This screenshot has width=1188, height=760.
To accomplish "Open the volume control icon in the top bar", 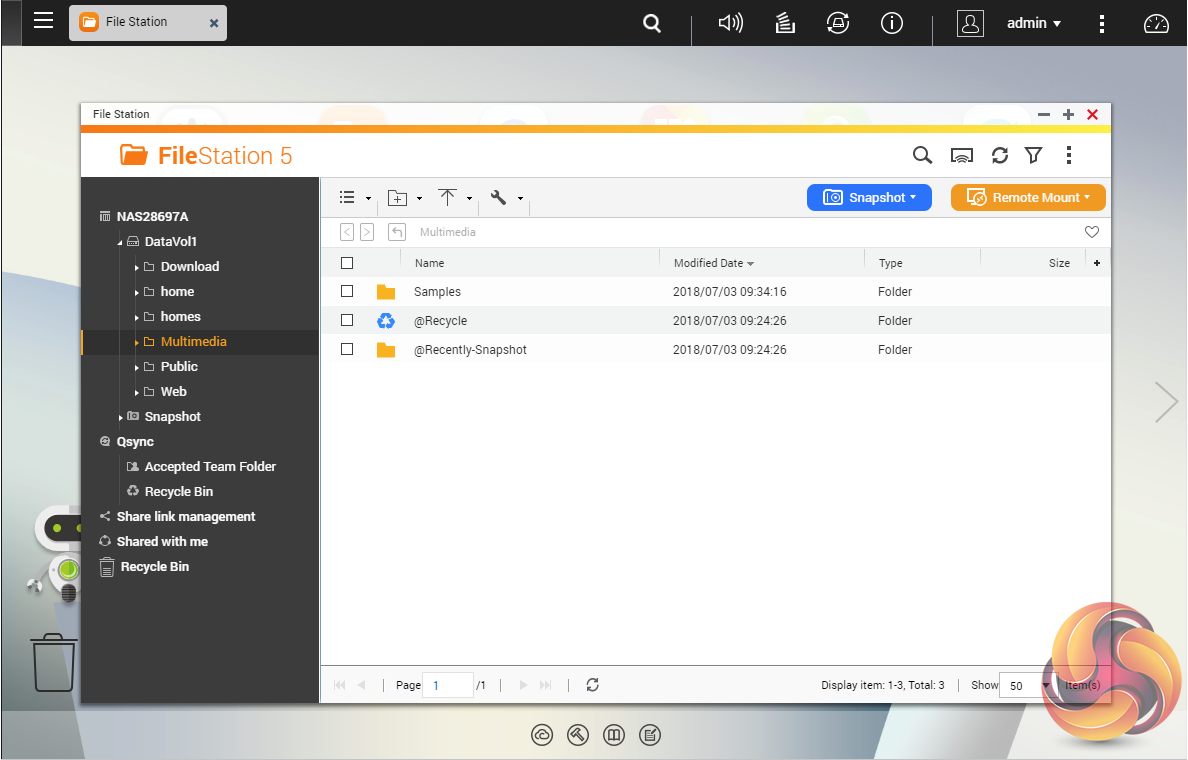I will pos(731,23).
